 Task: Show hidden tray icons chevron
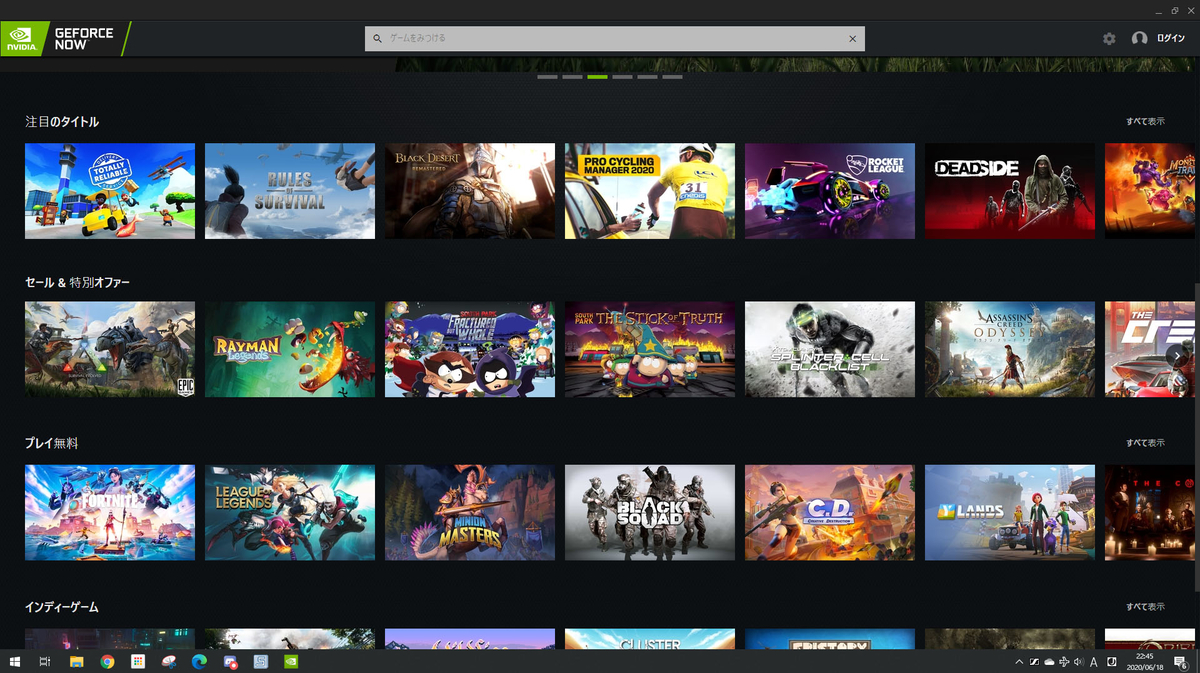1019,662
